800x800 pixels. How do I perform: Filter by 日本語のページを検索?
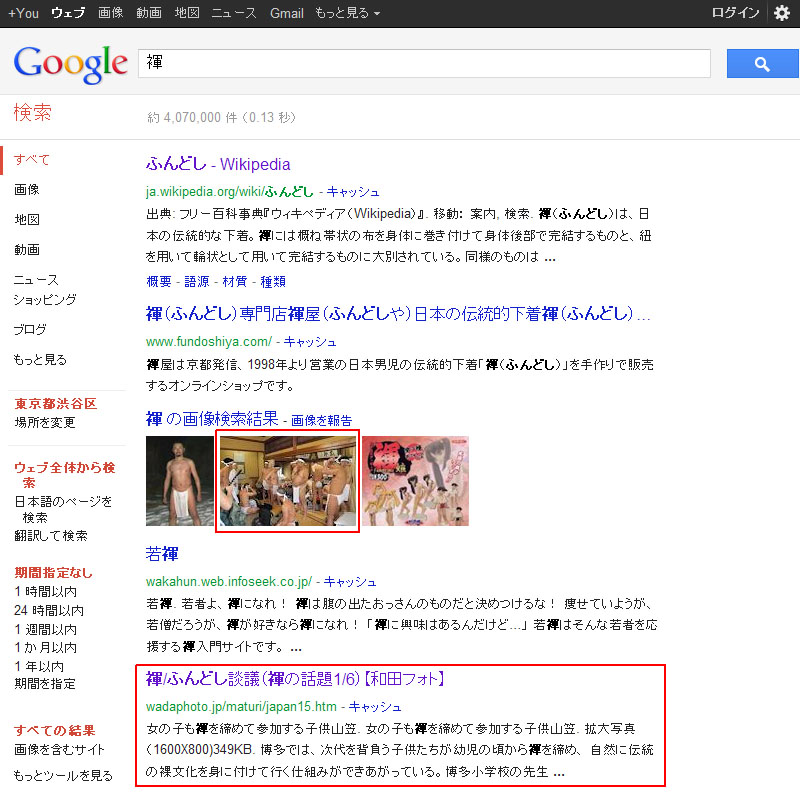(x=63, y=509)
